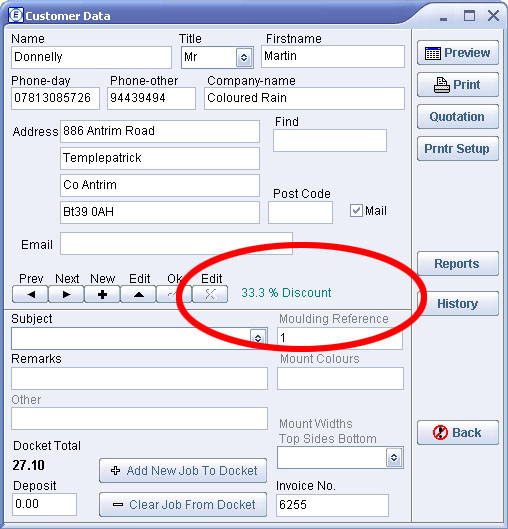Click the Print button with printer icon
The height and width of the screenshot is (529, 508).
tap(458, 85)
